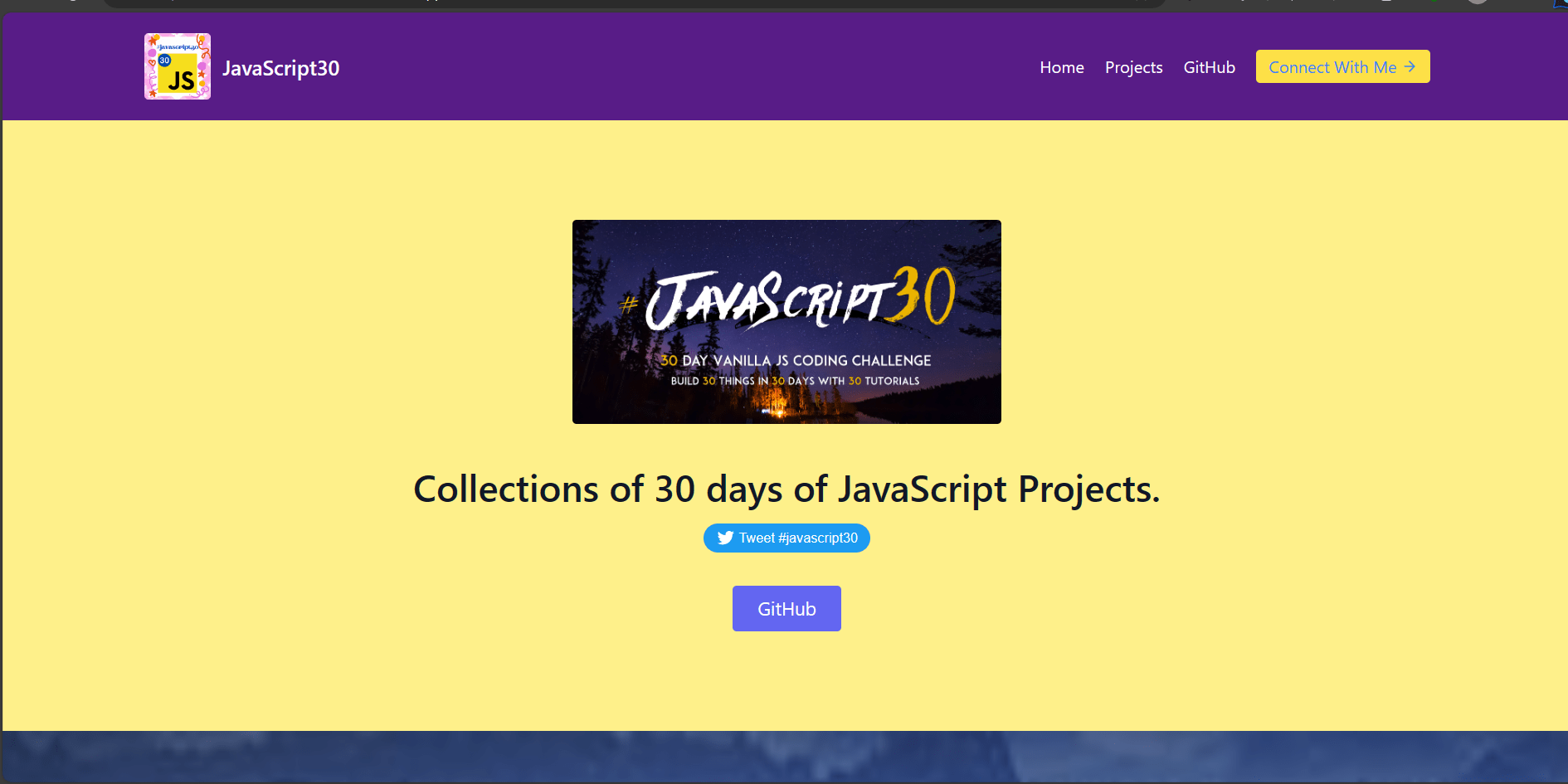The image size is (1568, 784).
Task: Click the yellow hash symbol in banner
Action: tap(629, 305)
